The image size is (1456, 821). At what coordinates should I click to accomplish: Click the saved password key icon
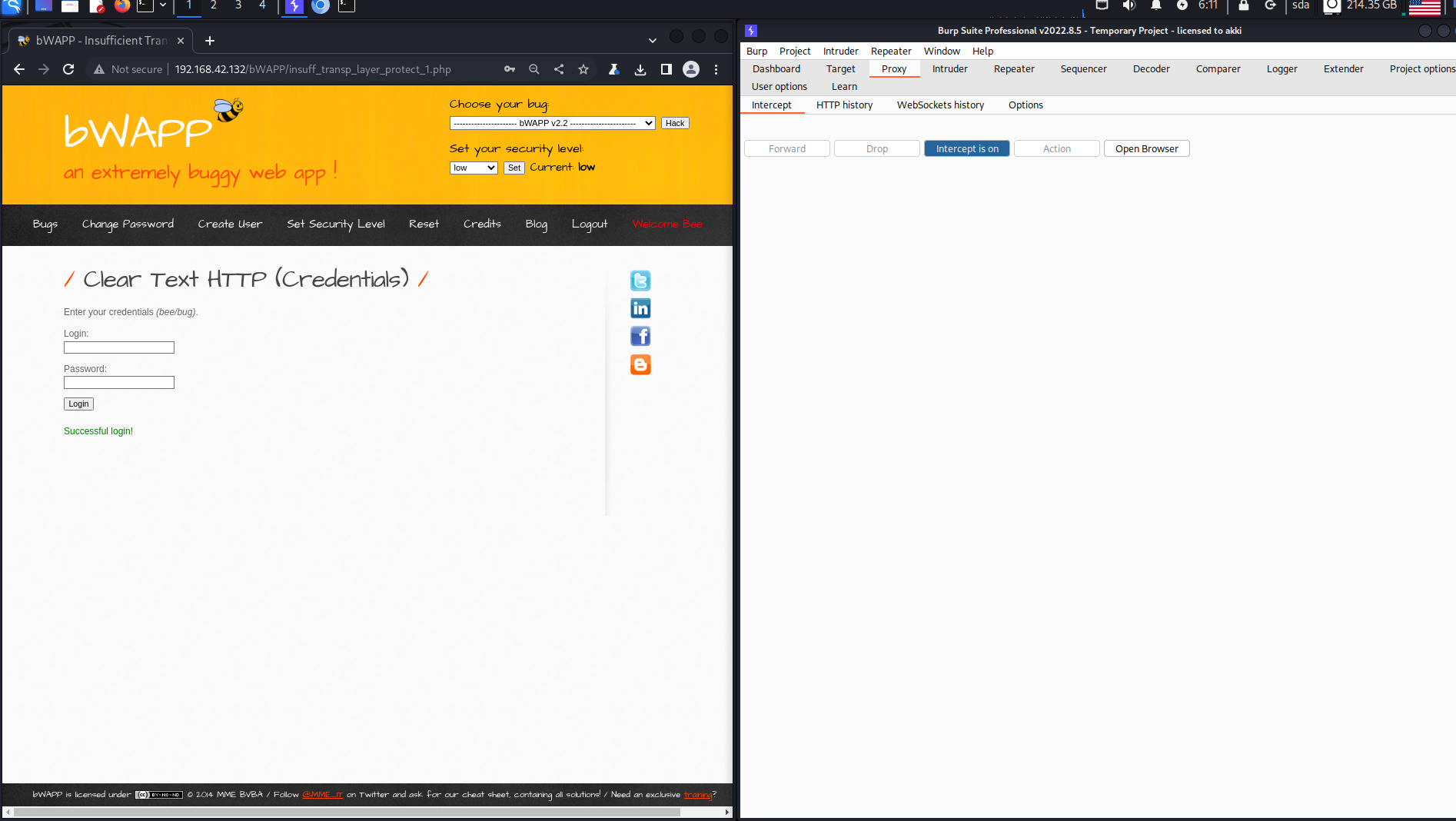pos(509,69)
